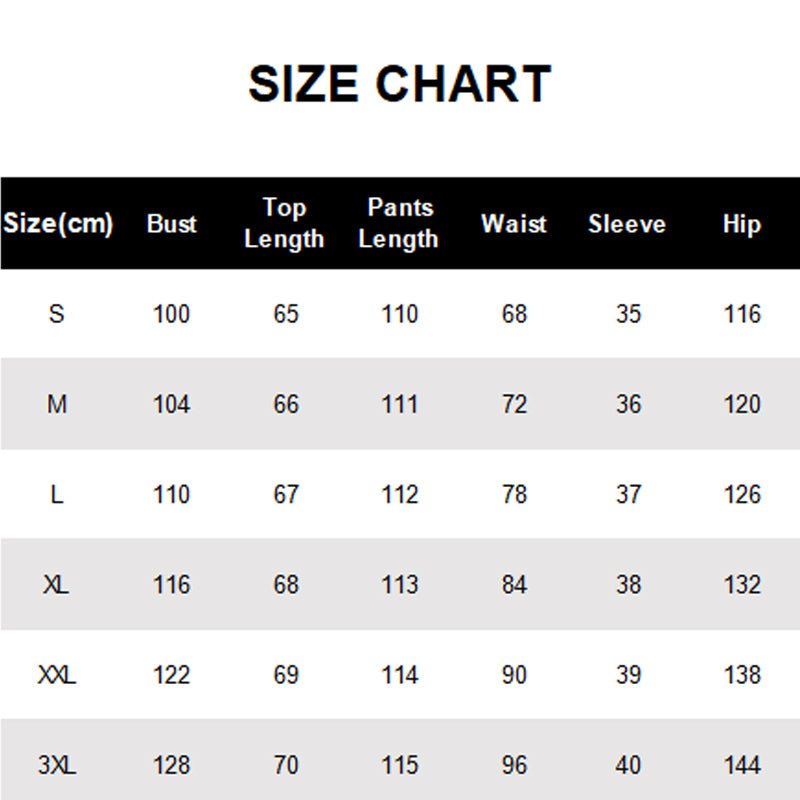Click the M size row label
The width and height of the screenshot is (800, 800).
click(57, 404)
